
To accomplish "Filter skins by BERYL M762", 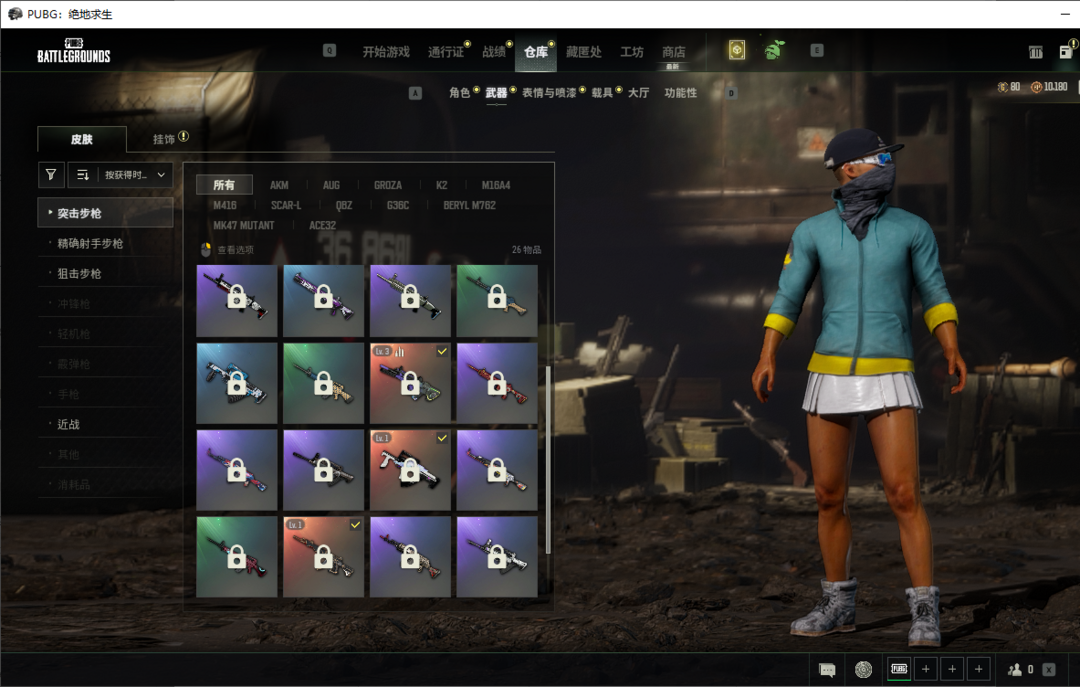I will tap(469, 205).
